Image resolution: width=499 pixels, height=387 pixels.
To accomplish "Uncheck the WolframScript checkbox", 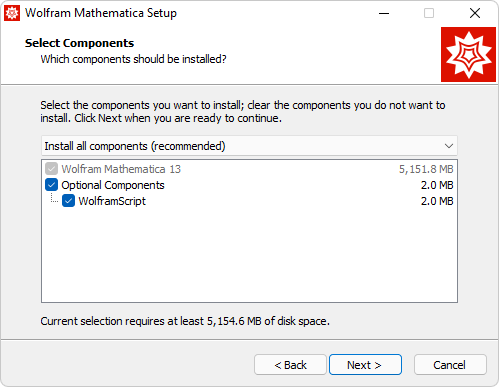I will pos(68,201).
